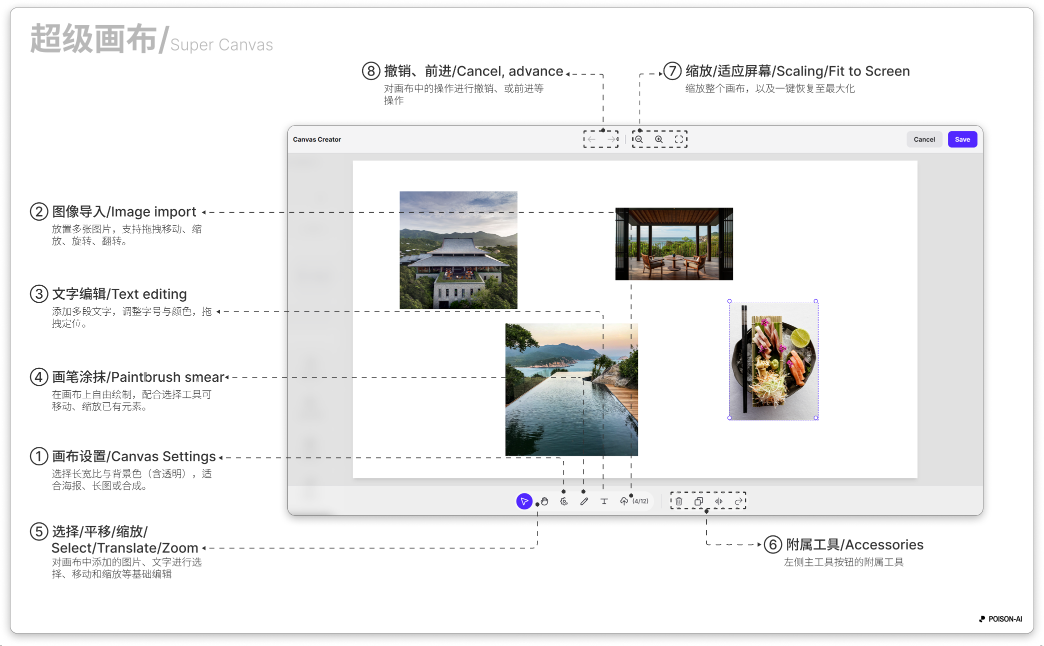Viewport: 1044px width, 646px height.
Task: Click the fit-to-screen icon in top toolbar
Action: tap(680, 139)
